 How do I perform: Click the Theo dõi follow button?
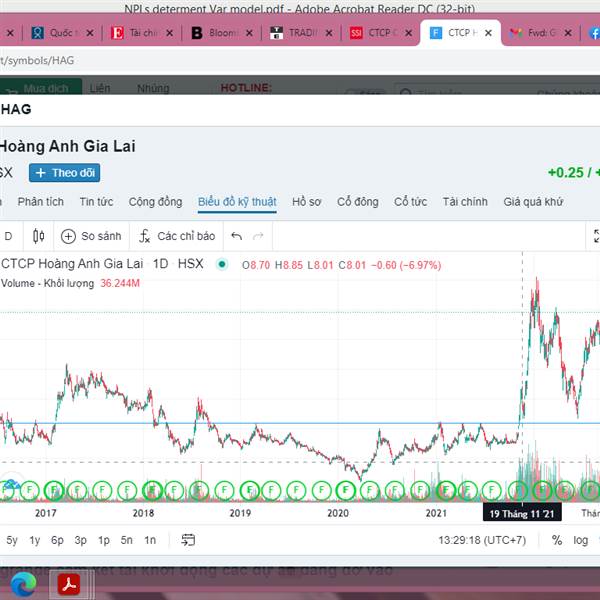pyautogui.click(x=64, y=173)
